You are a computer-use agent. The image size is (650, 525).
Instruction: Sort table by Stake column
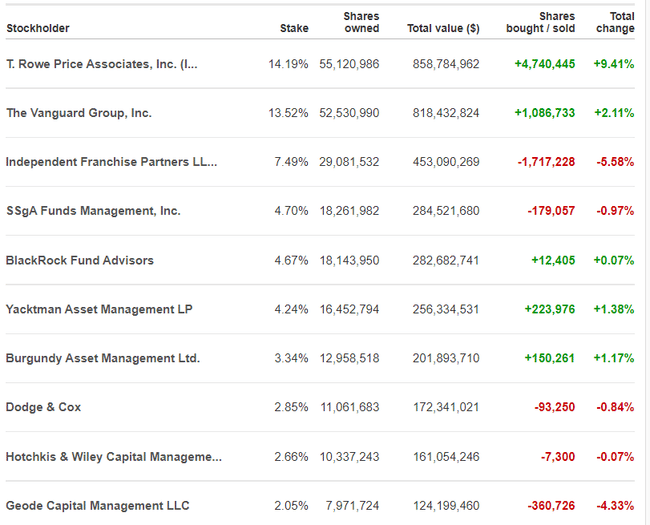[294, 28]
